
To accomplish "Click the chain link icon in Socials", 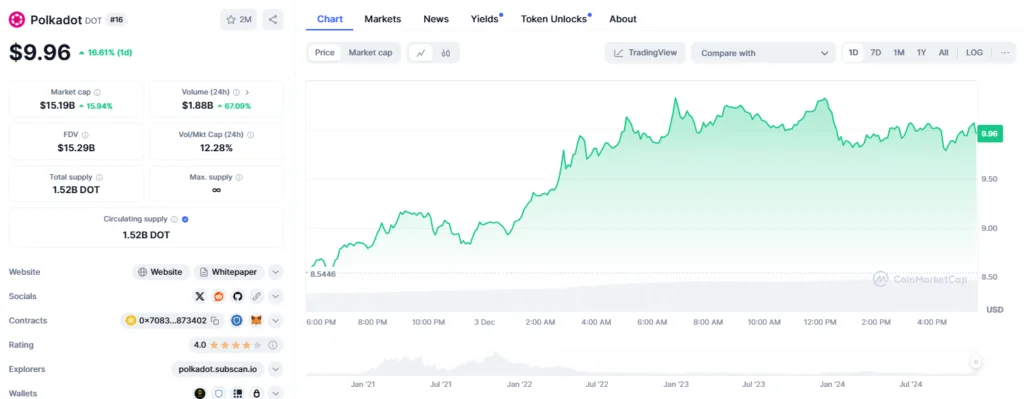I will (x=257, y=296).
